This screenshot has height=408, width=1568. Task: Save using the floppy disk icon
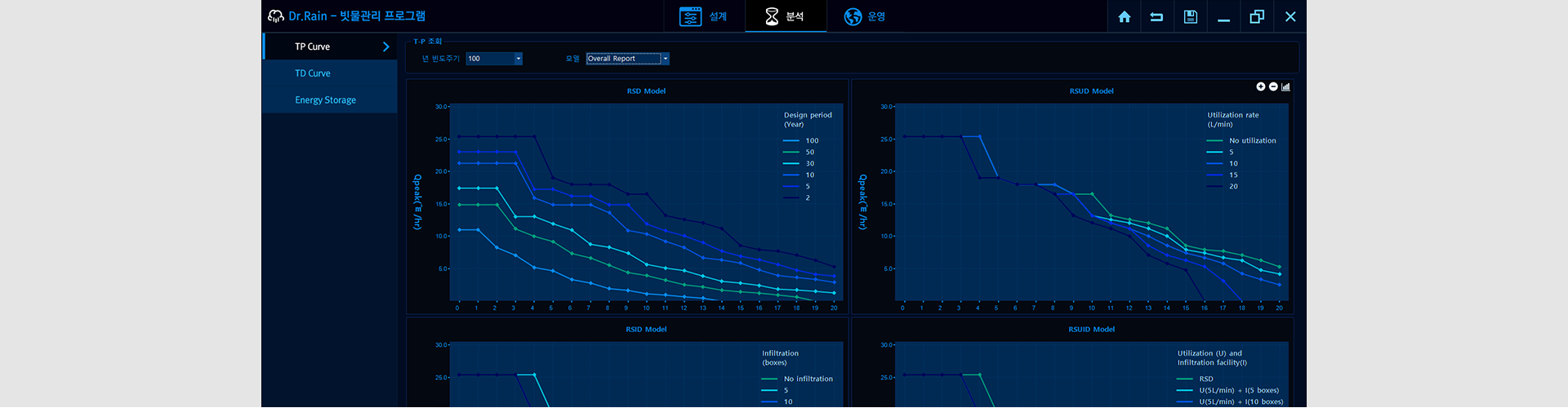point(1190,16)
